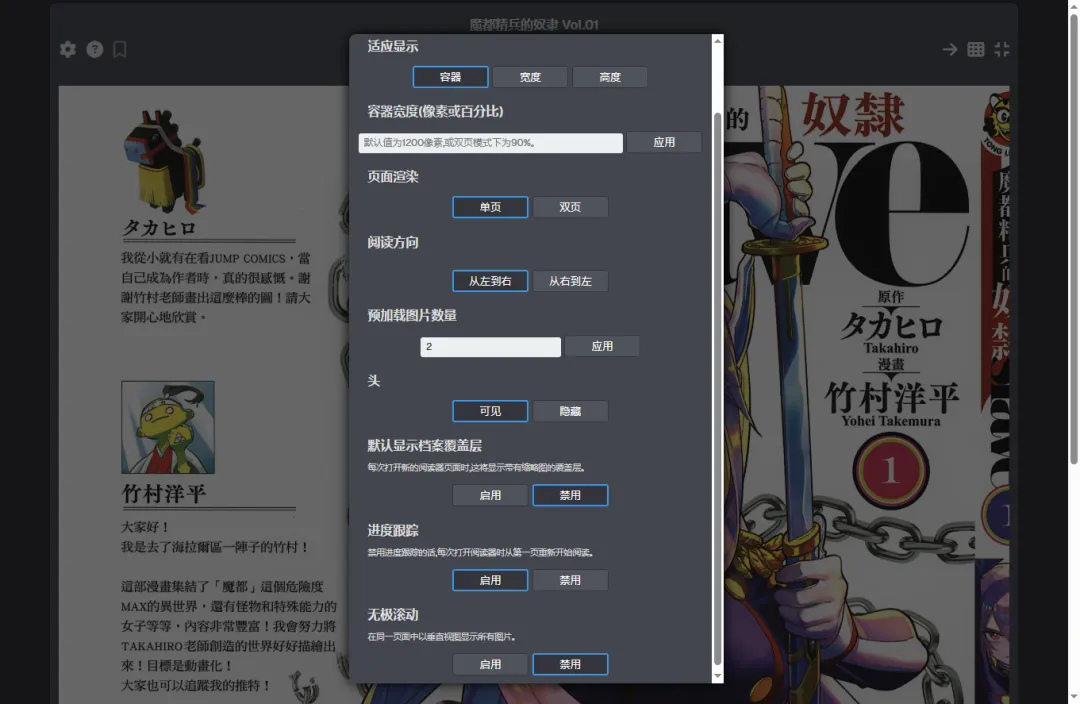Click the 预加载图片数量 heading
The image size is (1080, 704).
[412, 315]
